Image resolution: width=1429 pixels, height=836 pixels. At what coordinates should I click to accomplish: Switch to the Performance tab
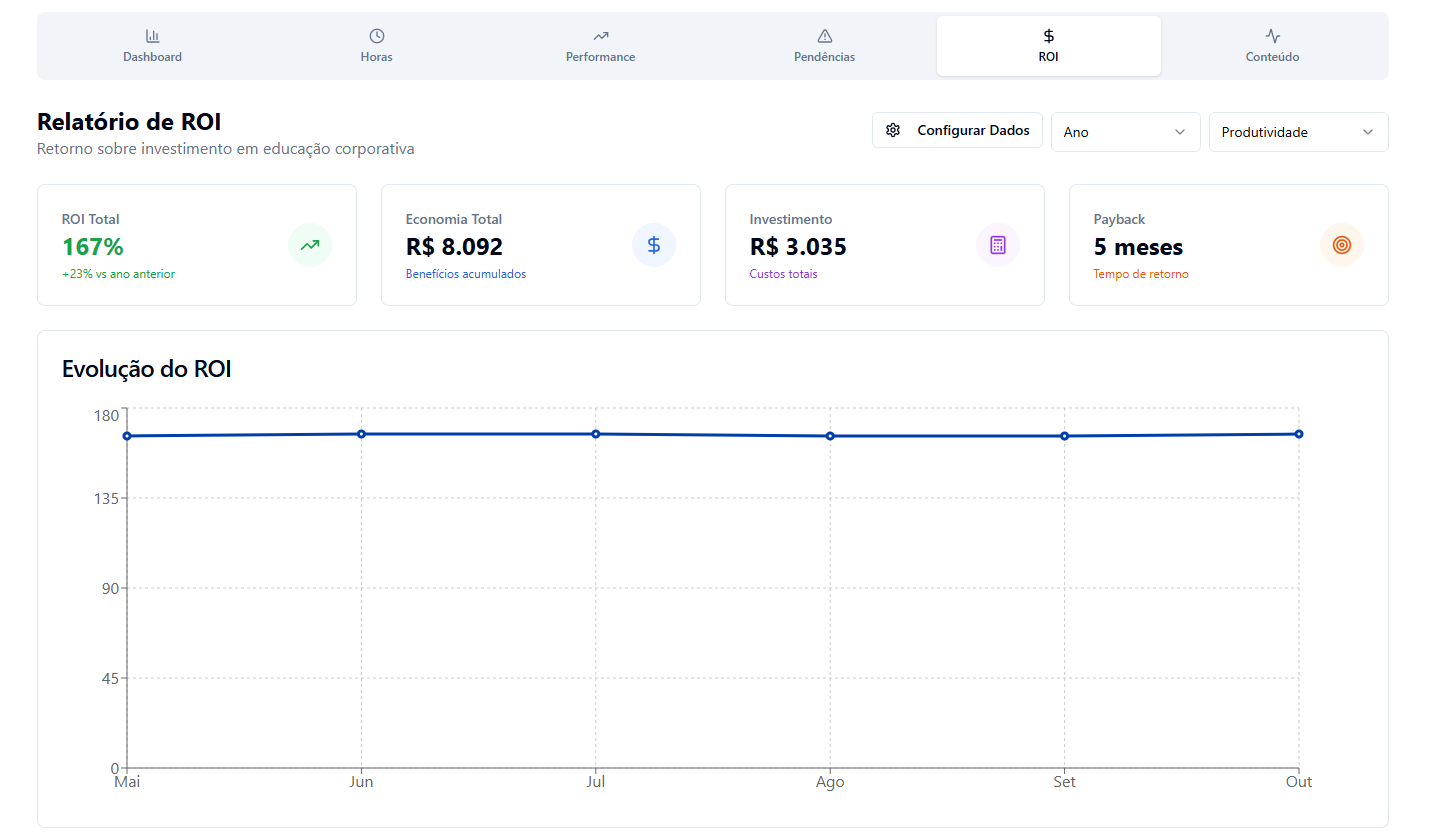(x=600, y=46)
